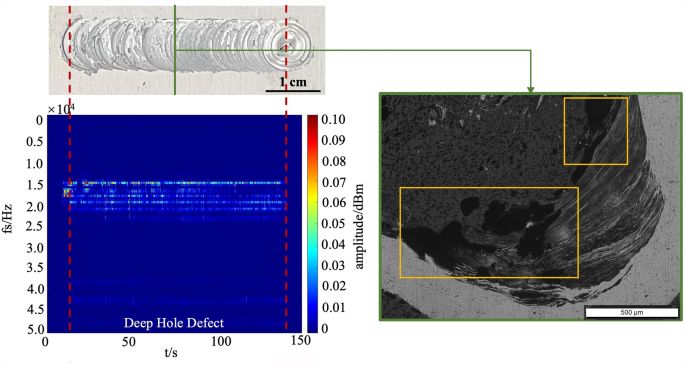This screenshot has width=685, height=368.
Task: Click x-axis tick "100"
Action: point(221,341)
